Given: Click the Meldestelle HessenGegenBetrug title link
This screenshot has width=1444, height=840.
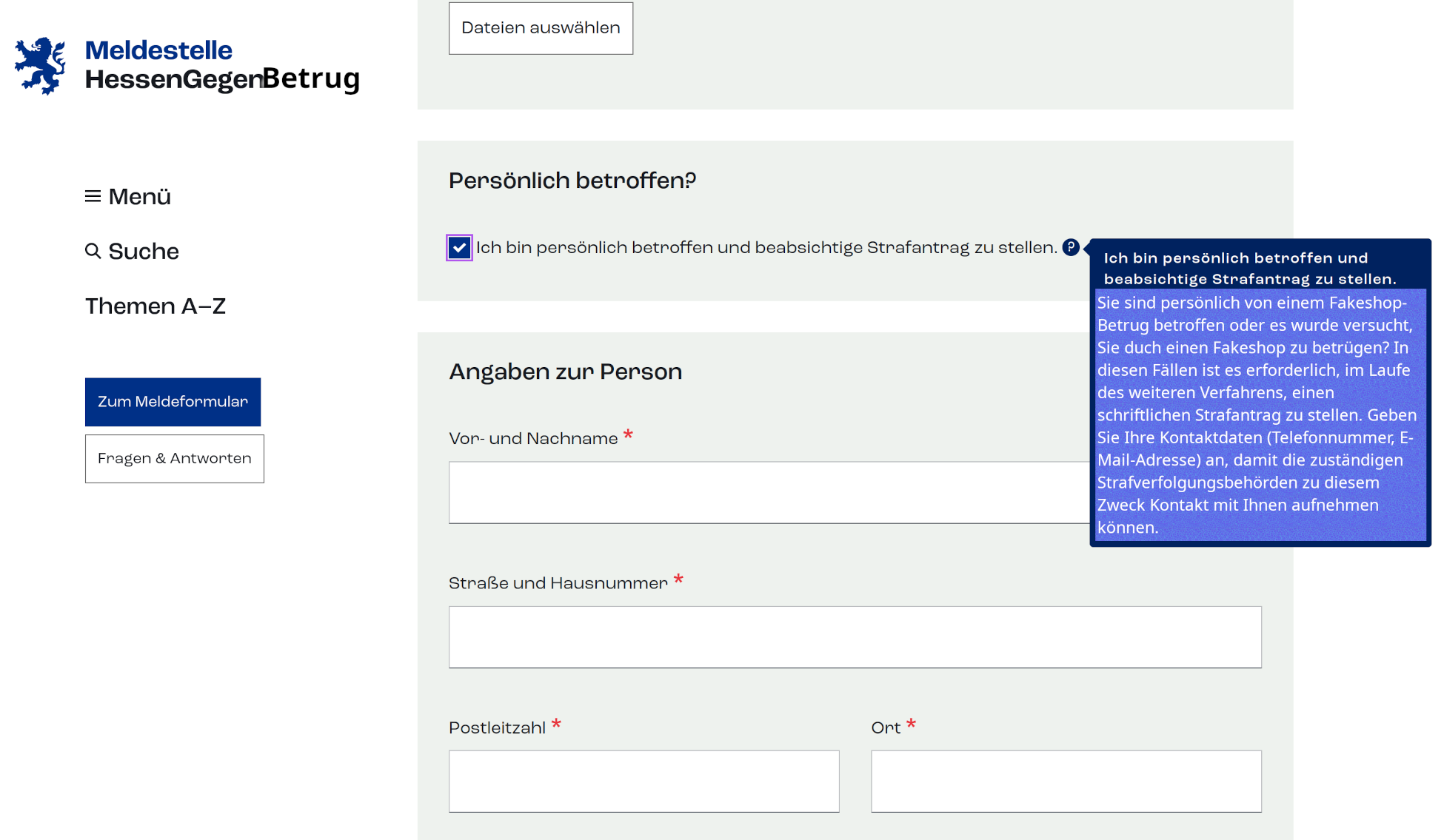Looking at the screenshot, I should click(221, 65).
